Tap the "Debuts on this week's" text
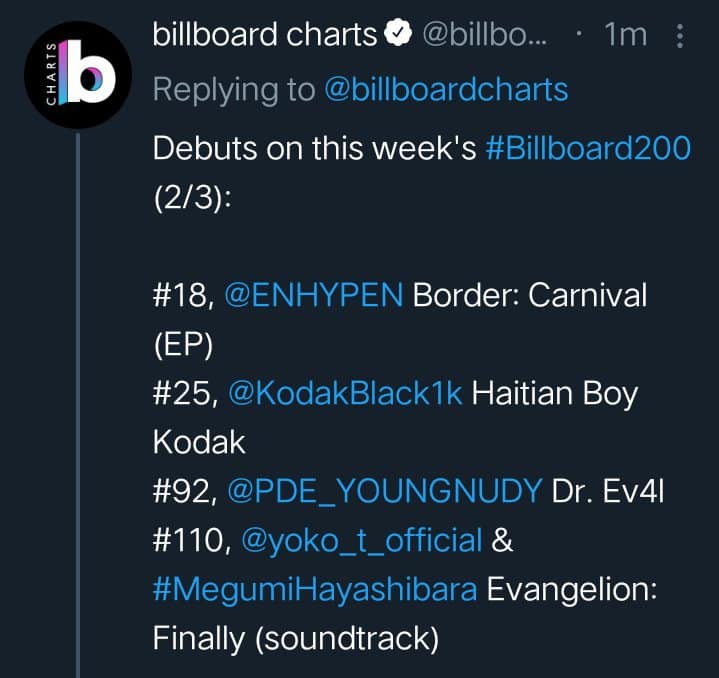719x678 pixels. [x=314, y=148]
